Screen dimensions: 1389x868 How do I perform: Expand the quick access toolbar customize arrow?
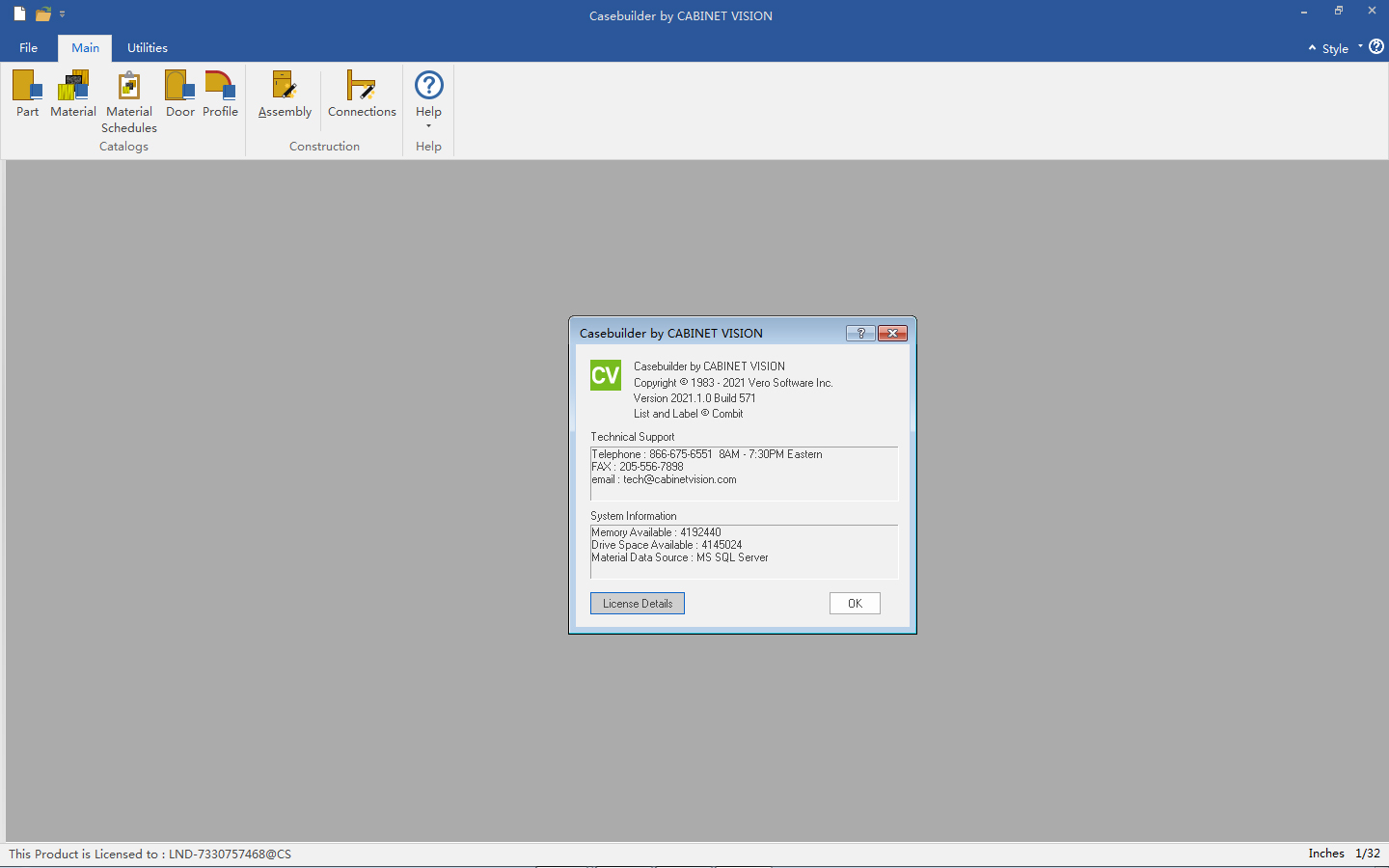[x=62, y=14]
